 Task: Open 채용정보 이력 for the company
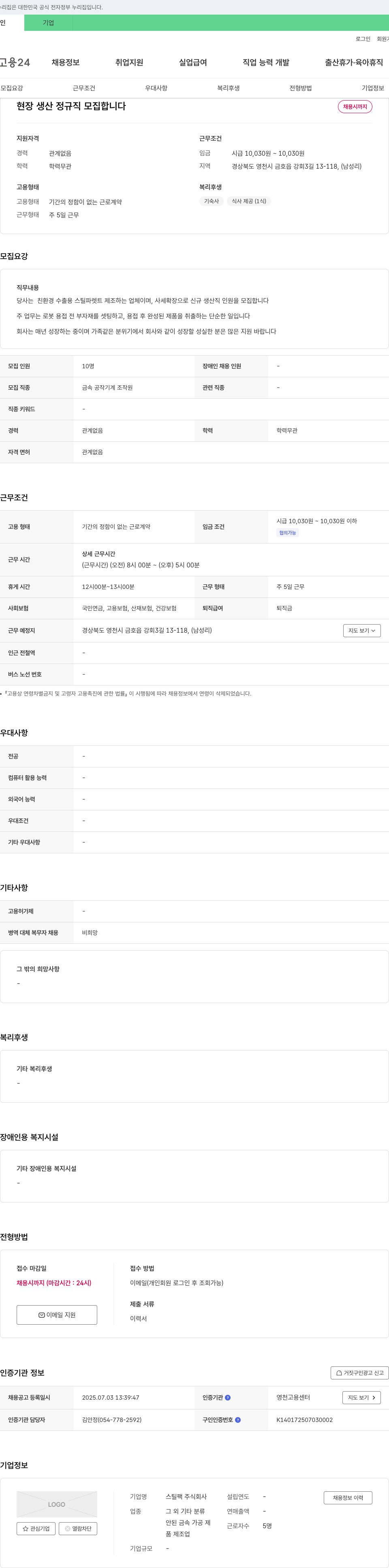(348, 1498)
